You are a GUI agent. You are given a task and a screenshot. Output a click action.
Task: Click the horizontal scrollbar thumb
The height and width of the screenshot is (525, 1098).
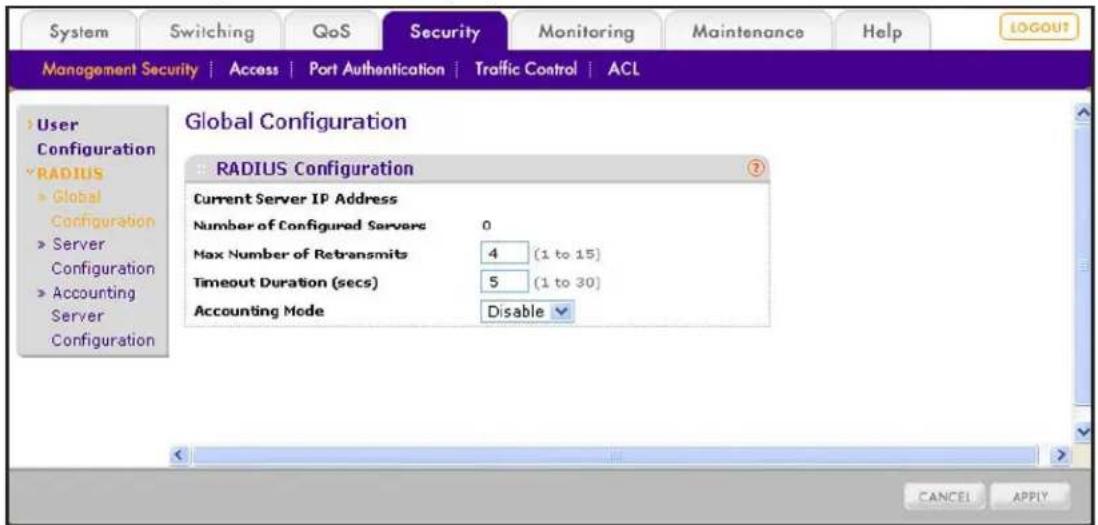[615, 456]
